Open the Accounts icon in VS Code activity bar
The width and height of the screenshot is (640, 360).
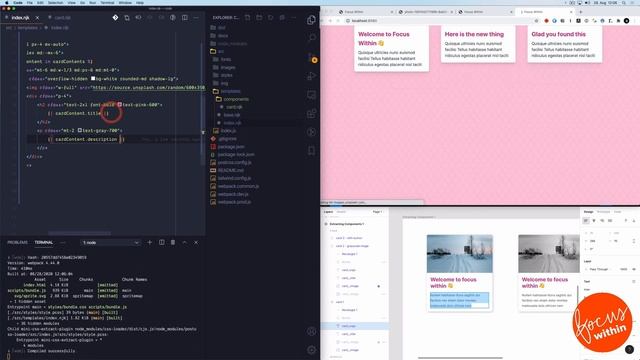tap(311, 331)
